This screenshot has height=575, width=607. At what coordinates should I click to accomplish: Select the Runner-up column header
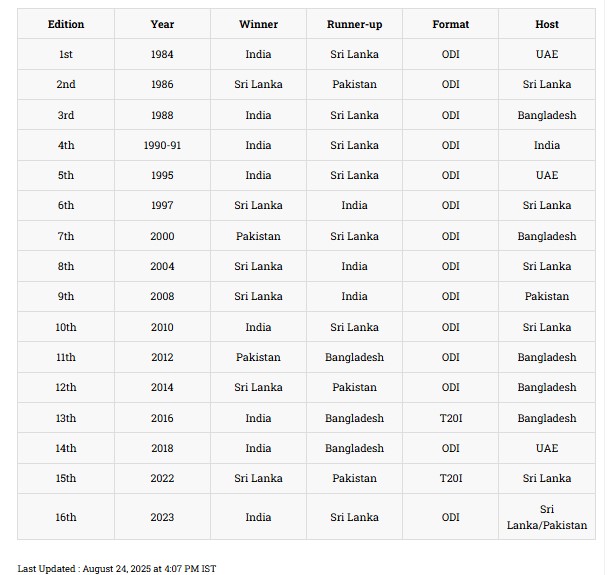pos(354,24)
